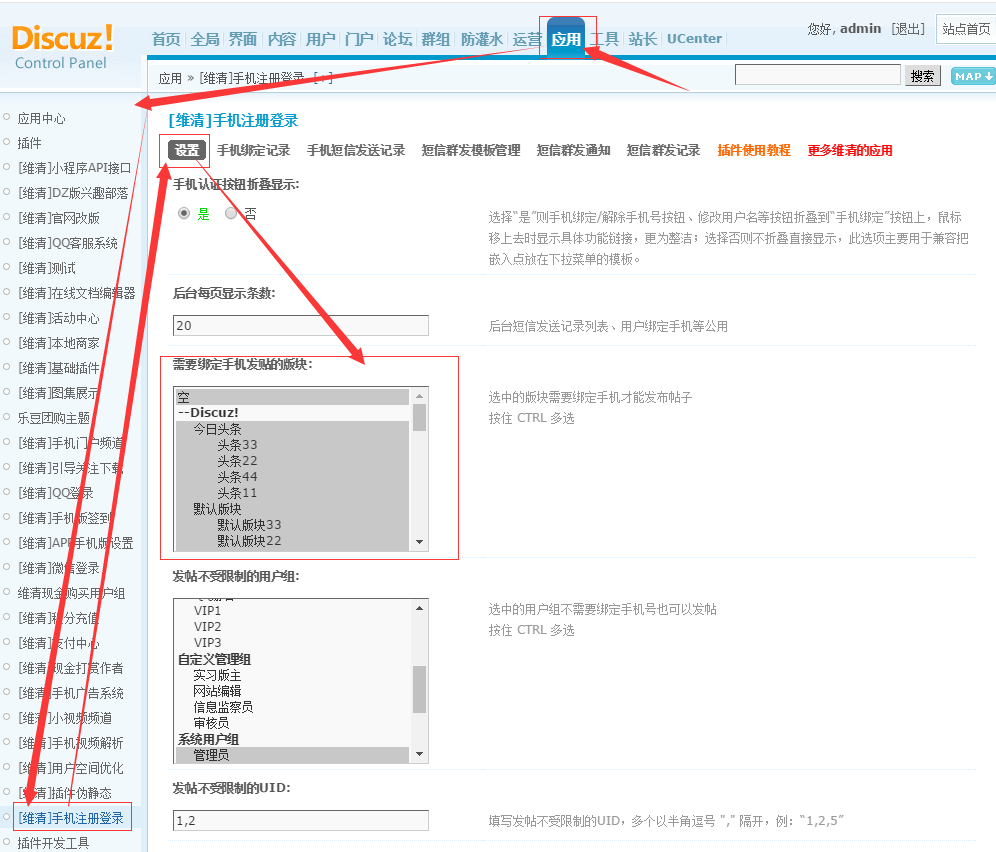Open the 用户 top menu
Viewport: 996px width, 852px height.
coord(321,39)
